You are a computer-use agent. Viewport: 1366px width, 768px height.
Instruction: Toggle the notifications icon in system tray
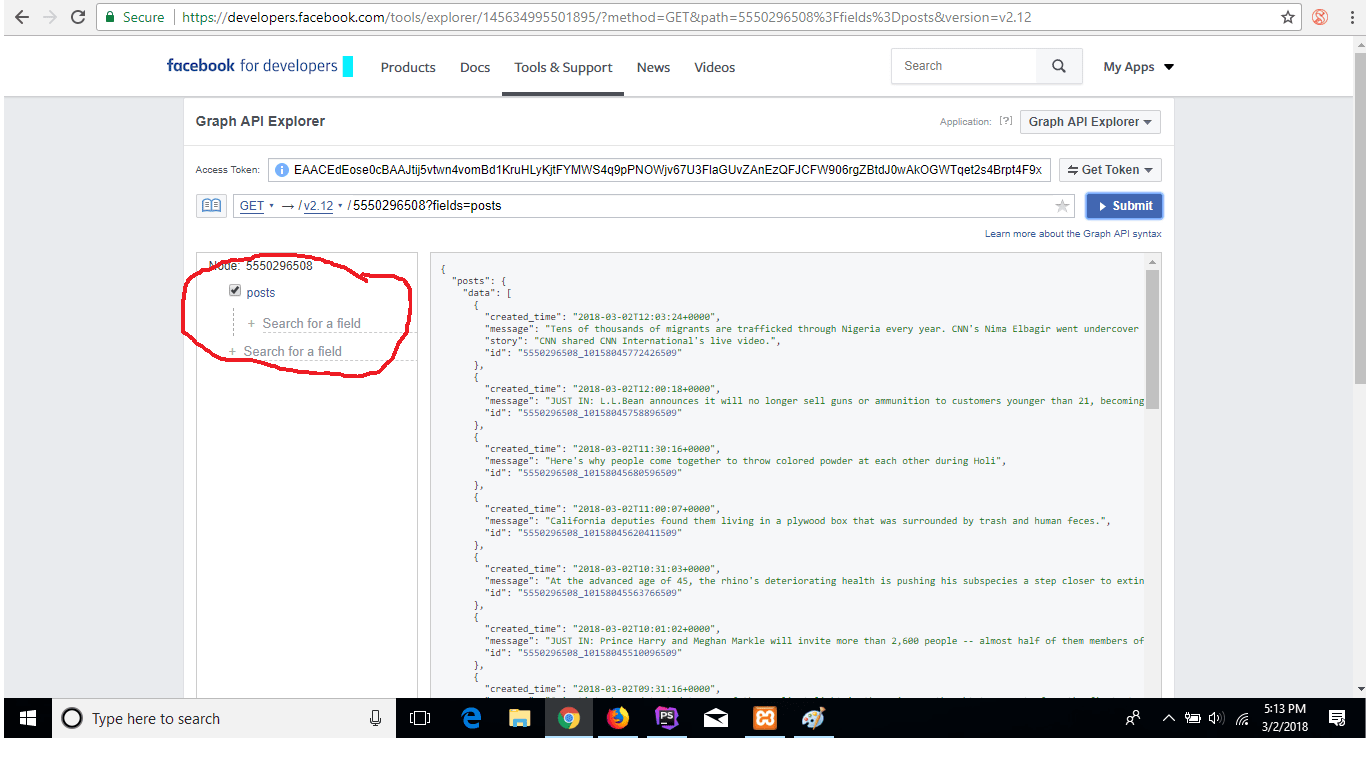[1336, 718]
